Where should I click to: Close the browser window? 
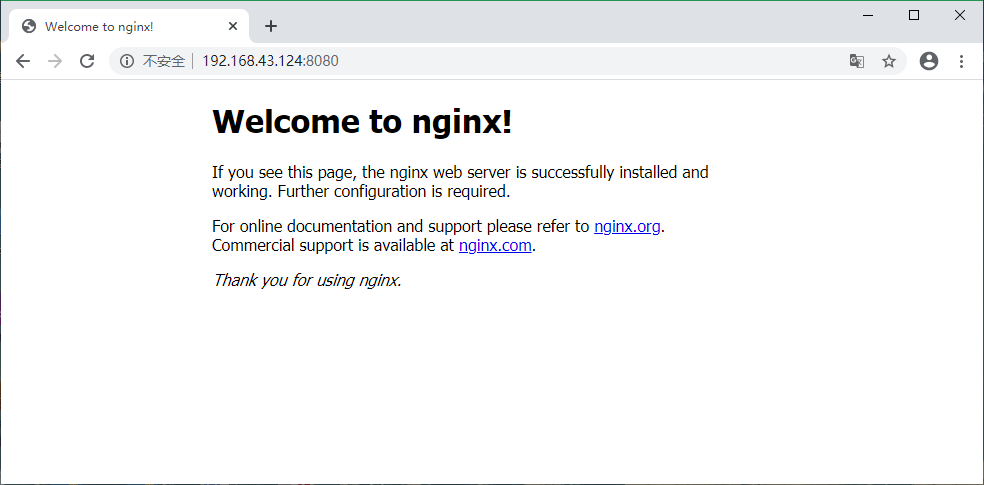[960, 15]
